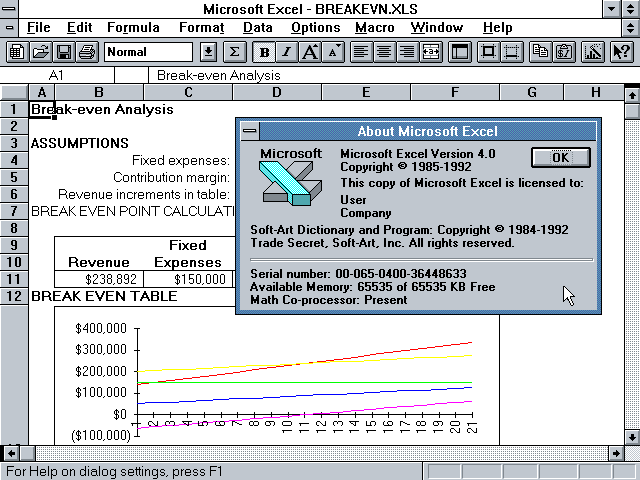Screen dimensions: 640x480
Task: Open the Data menu
Action: (x=258, y=28)
